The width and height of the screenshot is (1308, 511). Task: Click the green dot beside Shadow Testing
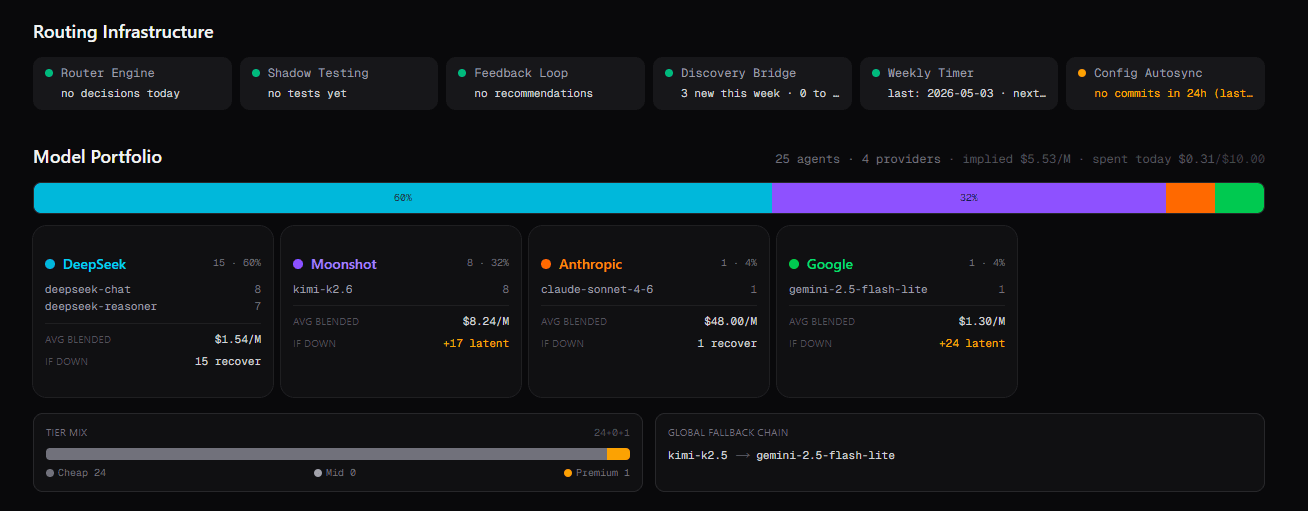[x=256, y=73]
